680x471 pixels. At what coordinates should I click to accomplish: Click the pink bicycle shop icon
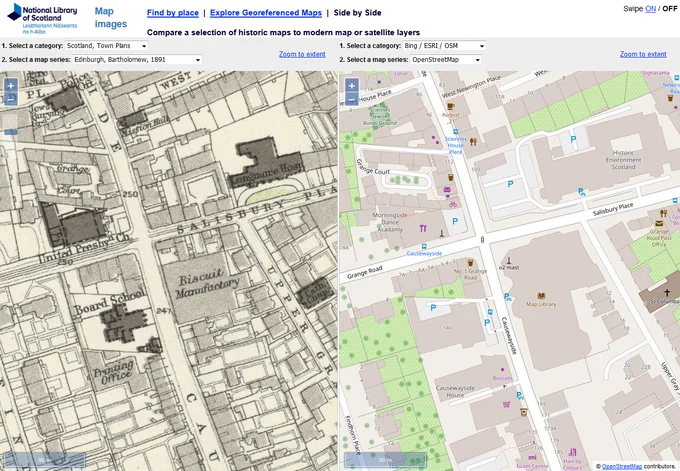(x=453, y=204)
